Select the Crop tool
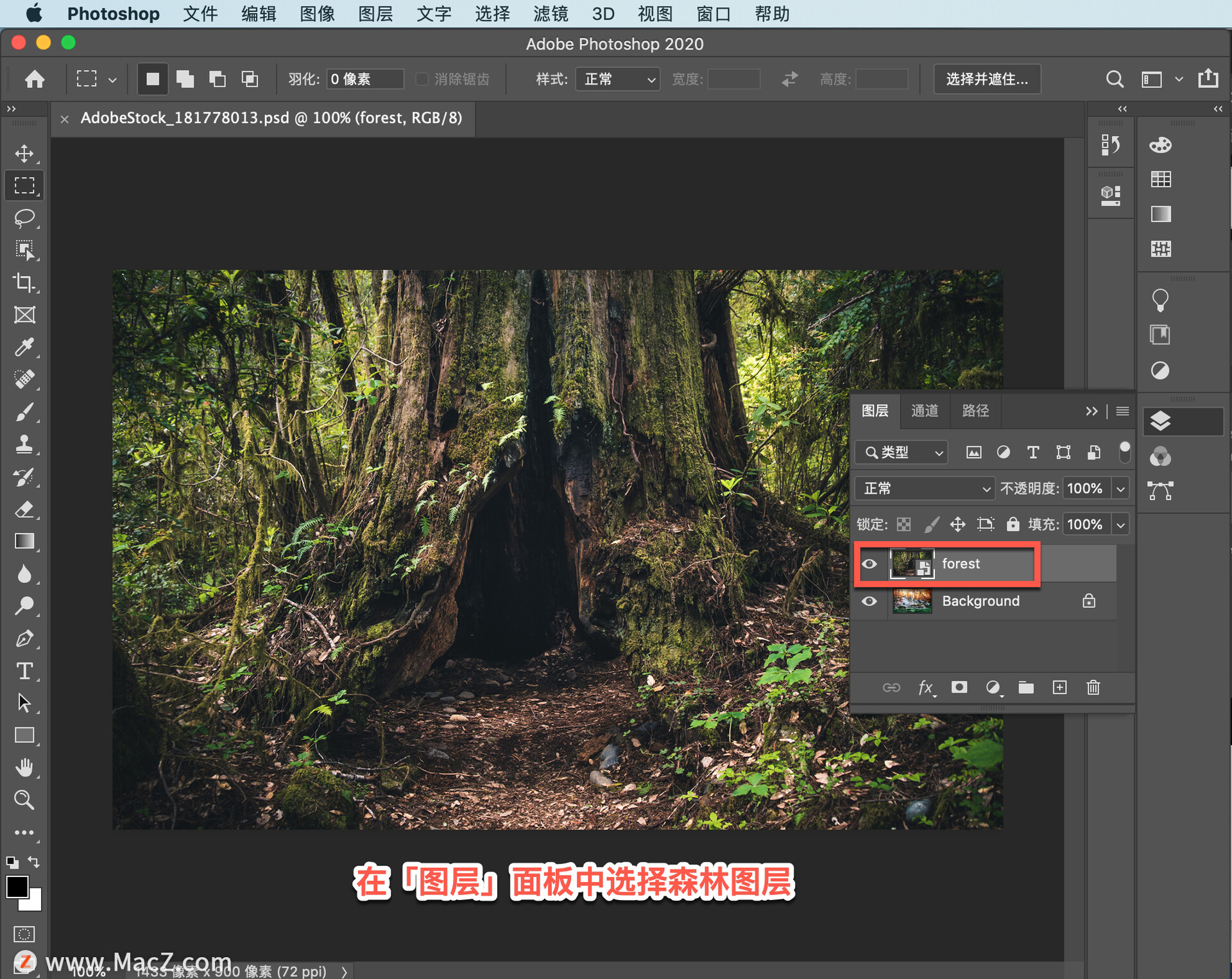The image size is (1232, 979). [24, 282]
